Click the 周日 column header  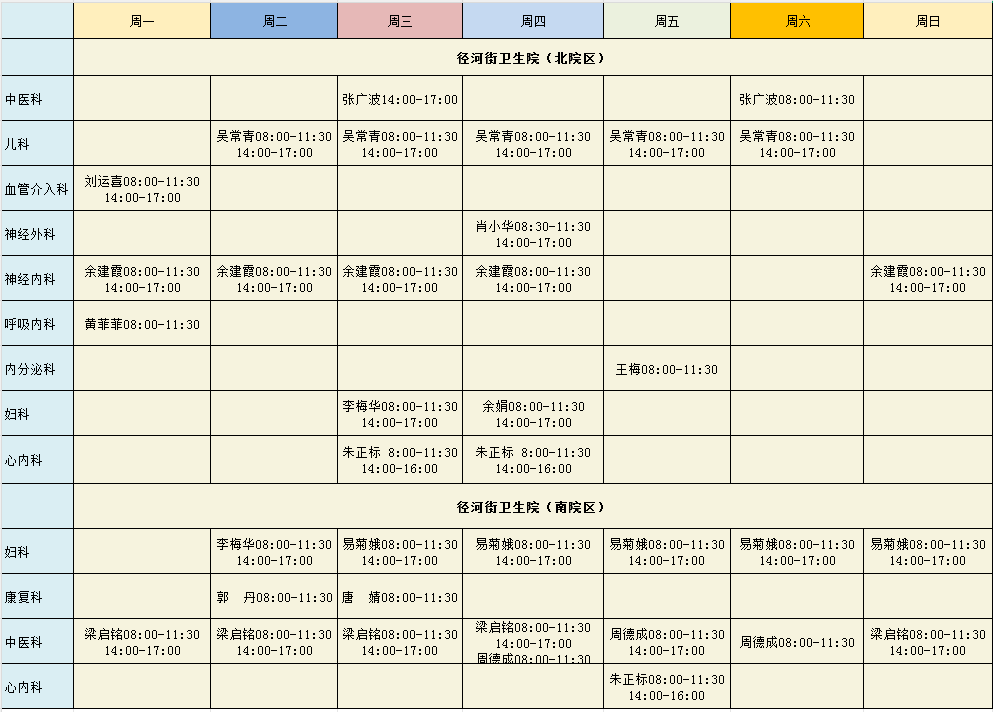pyautogui.click(x=928, y=21)
